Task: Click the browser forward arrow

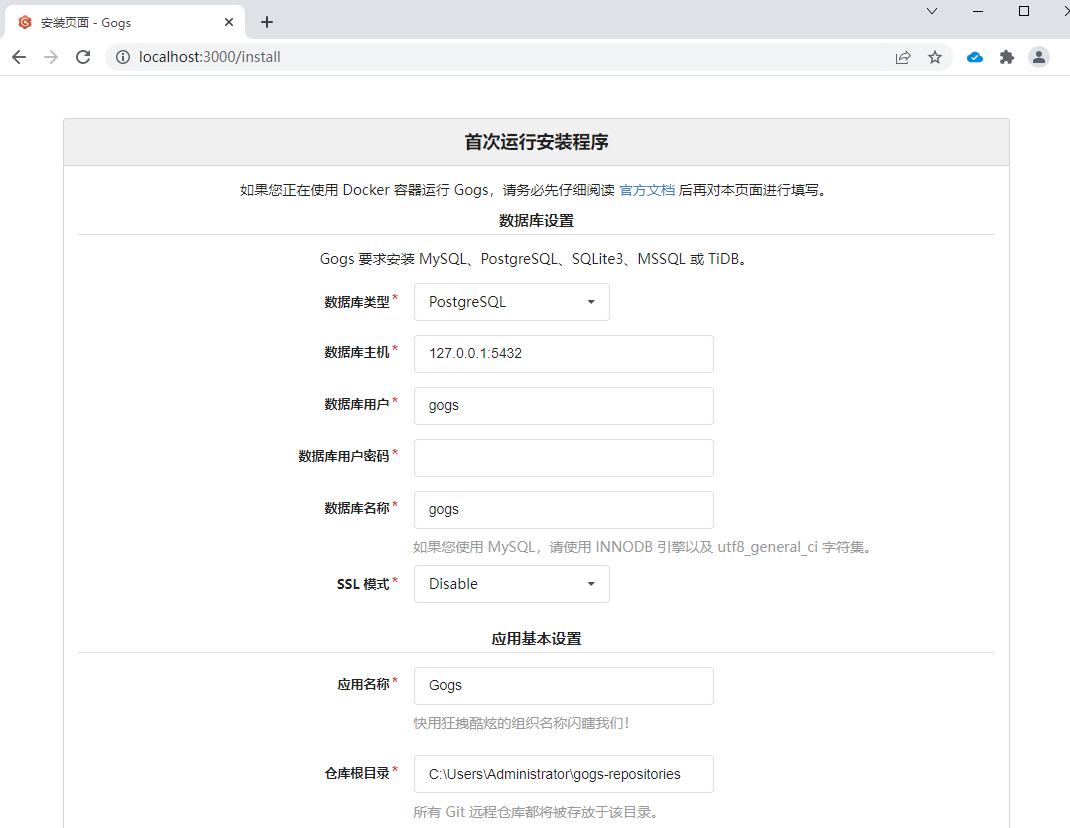Action: tap(51, 57)
